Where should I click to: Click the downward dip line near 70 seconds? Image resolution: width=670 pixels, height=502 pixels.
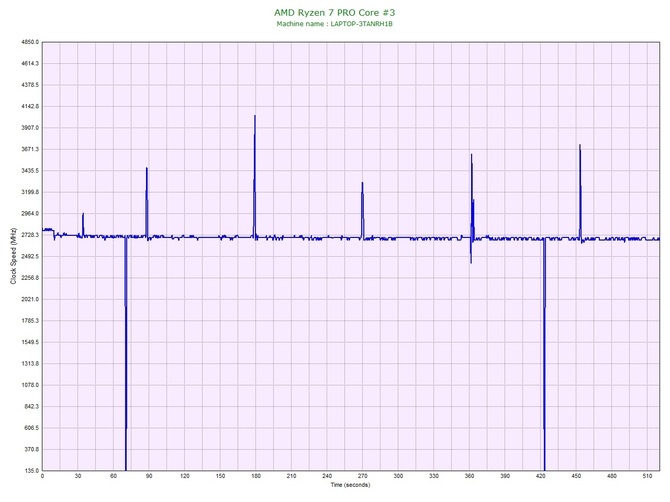coord(126,355)
